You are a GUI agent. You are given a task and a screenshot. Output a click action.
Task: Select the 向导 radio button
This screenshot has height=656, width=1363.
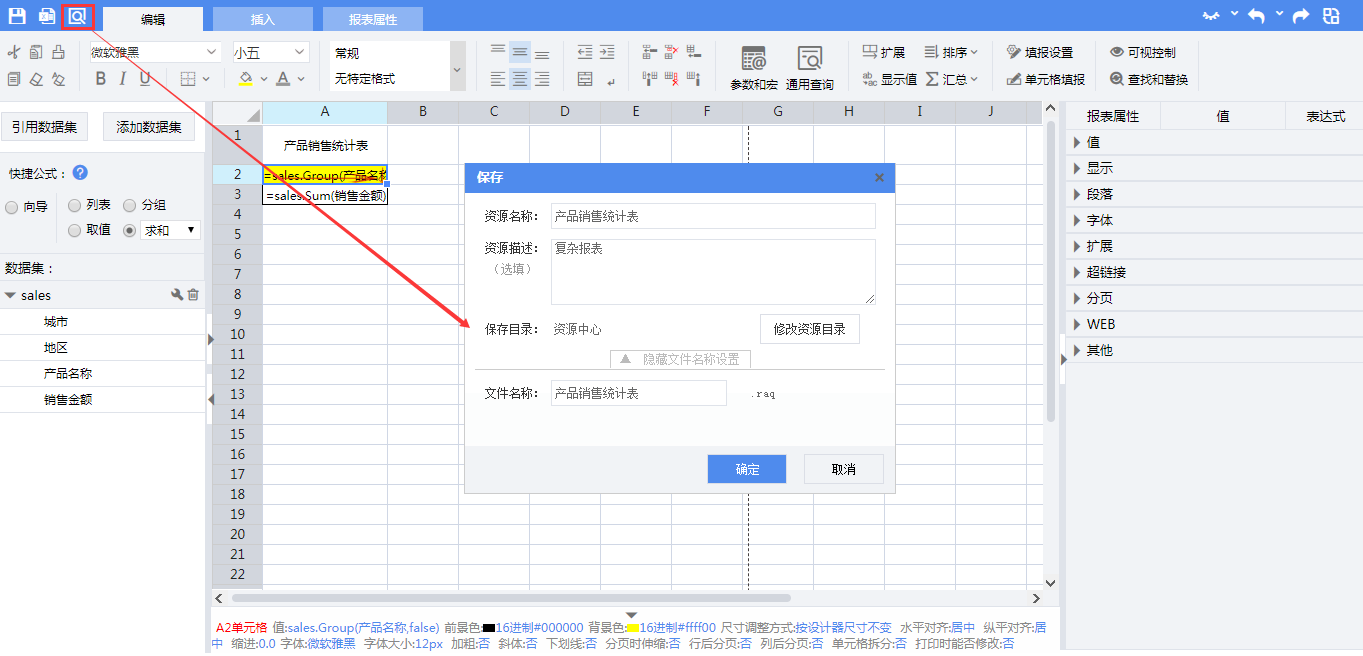point(12,207)
